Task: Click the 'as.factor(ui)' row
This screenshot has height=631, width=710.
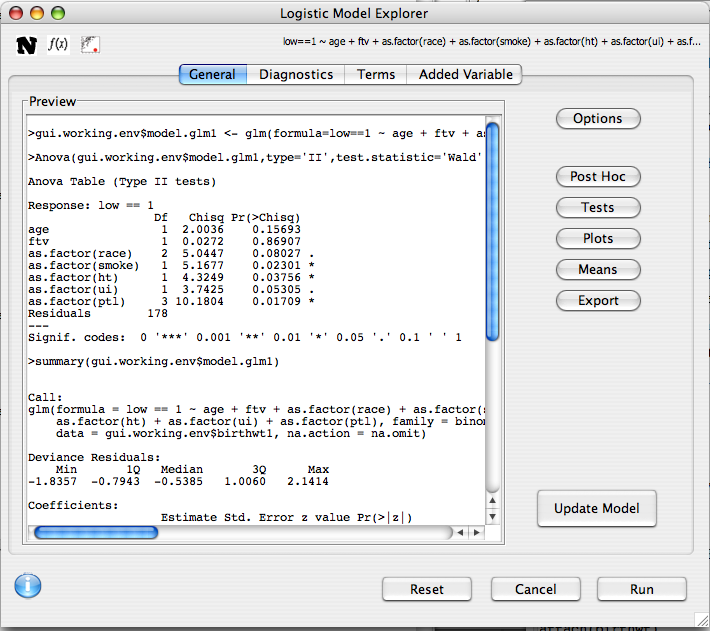Action: coord(171,289)
